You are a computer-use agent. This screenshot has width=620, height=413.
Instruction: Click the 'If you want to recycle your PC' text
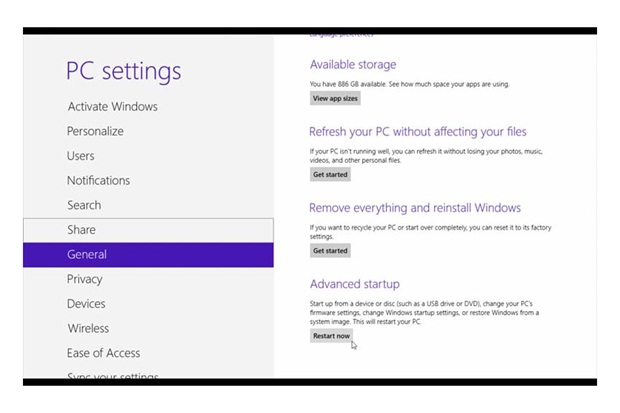(430, 232)
